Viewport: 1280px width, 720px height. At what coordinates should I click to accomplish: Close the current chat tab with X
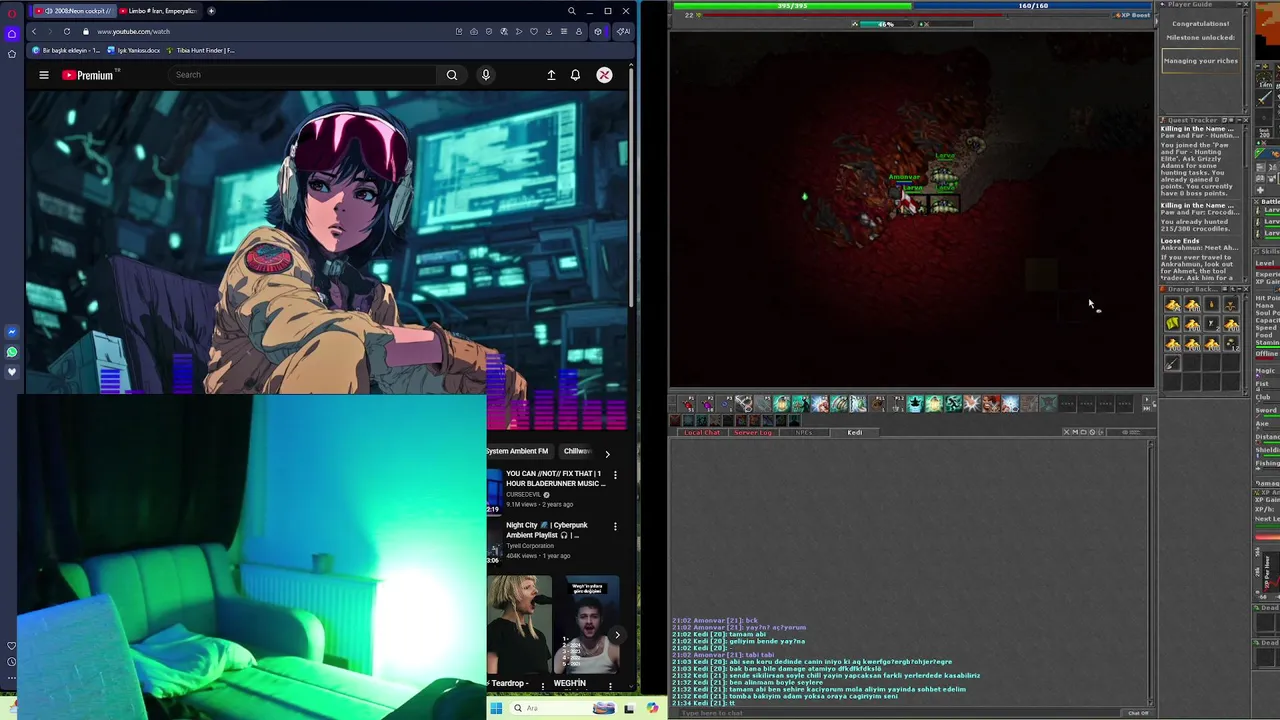tap(1067, 432)
